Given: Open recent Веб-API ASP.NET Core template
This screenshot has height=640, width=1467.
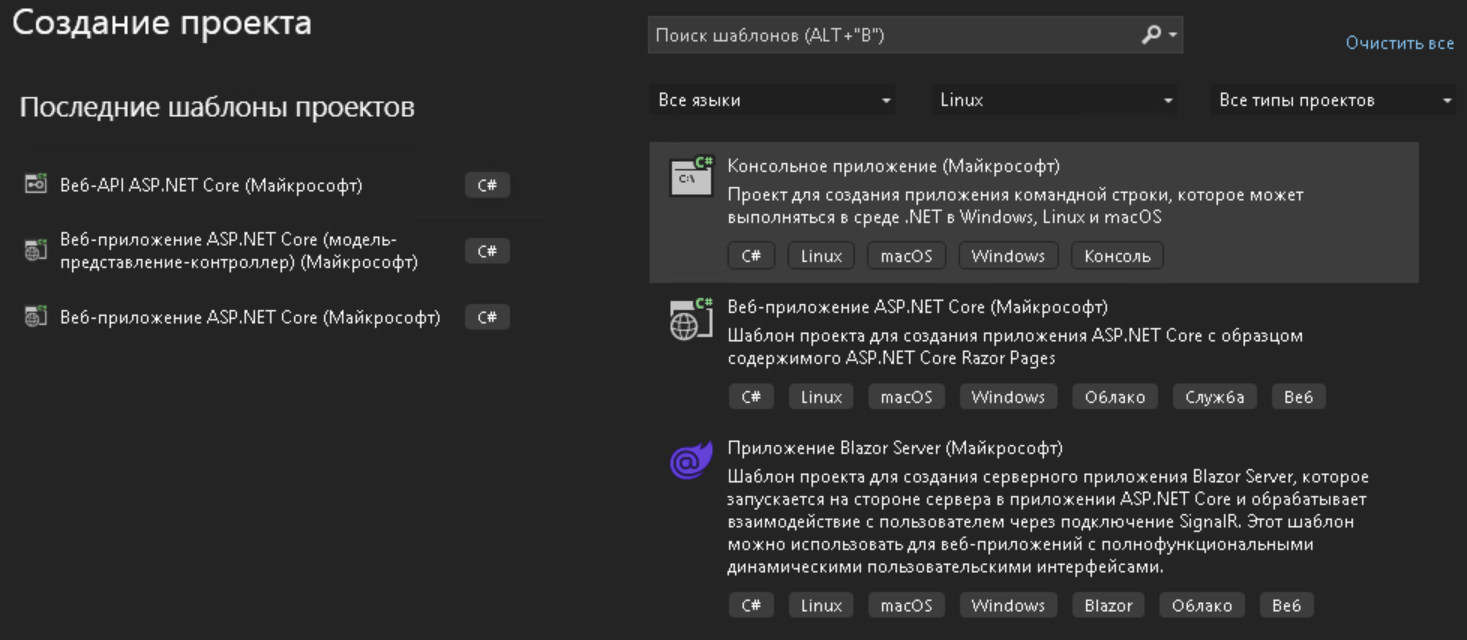Looking at the screenshot, I should [211, 185].
